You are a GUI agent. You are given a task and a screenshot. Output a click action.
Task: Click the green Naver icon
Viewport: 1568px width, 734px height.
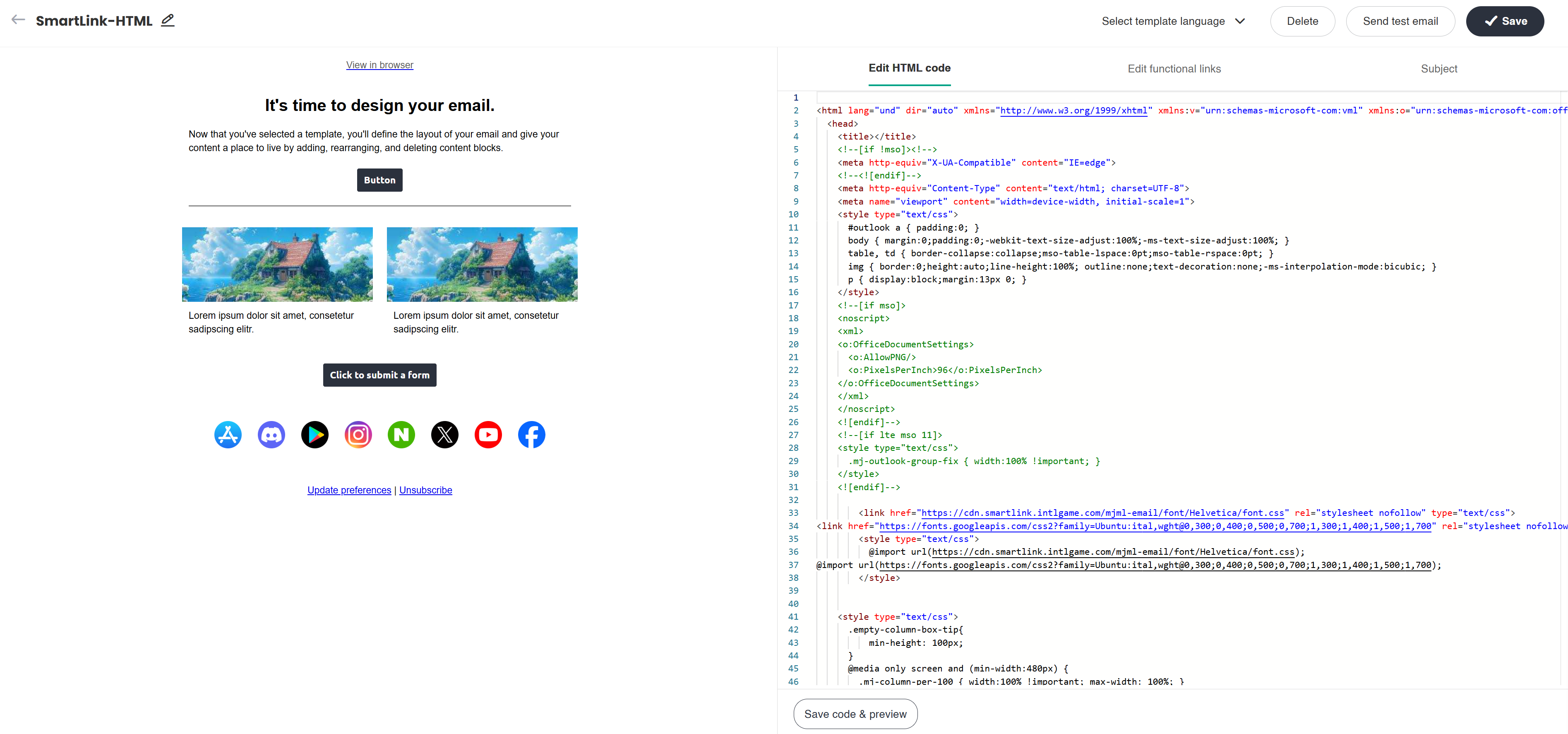coord(401,435)
